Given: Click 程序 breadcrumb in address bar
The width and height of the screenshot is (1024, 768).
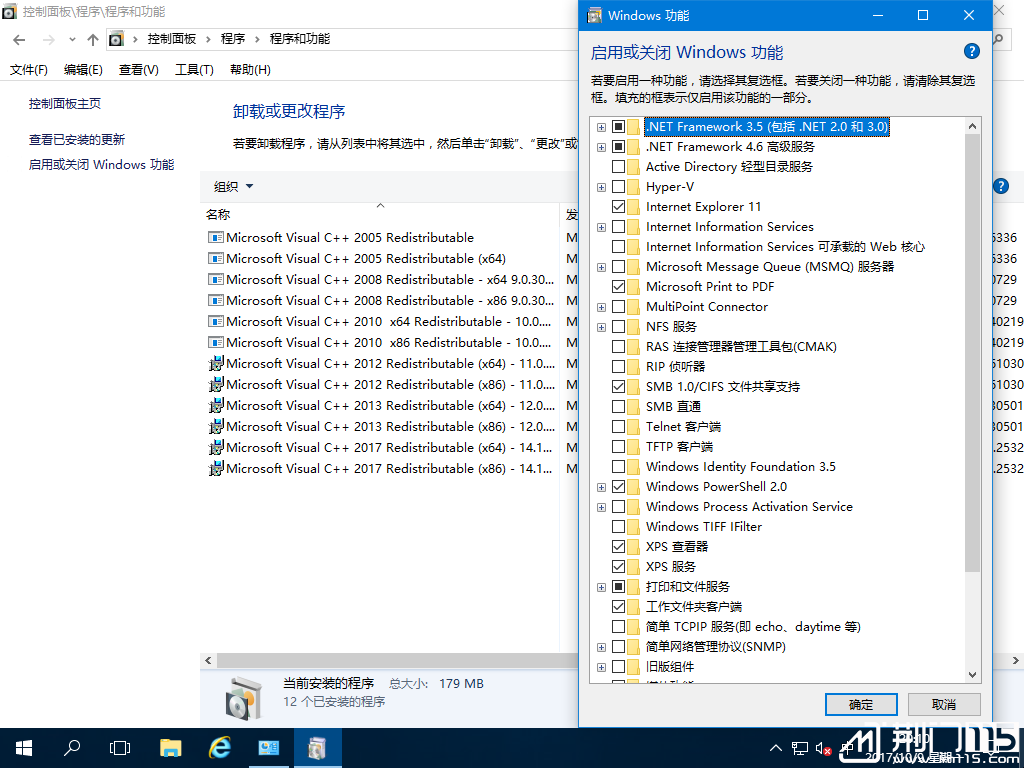Looking at the screenshot, I should tap(232, 39).
